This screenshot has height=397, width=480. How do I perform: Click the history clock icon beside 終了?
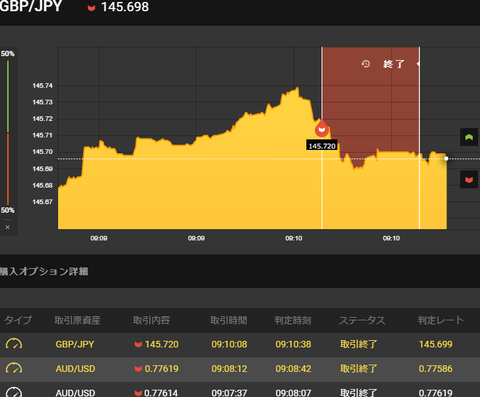coord(366,64)
